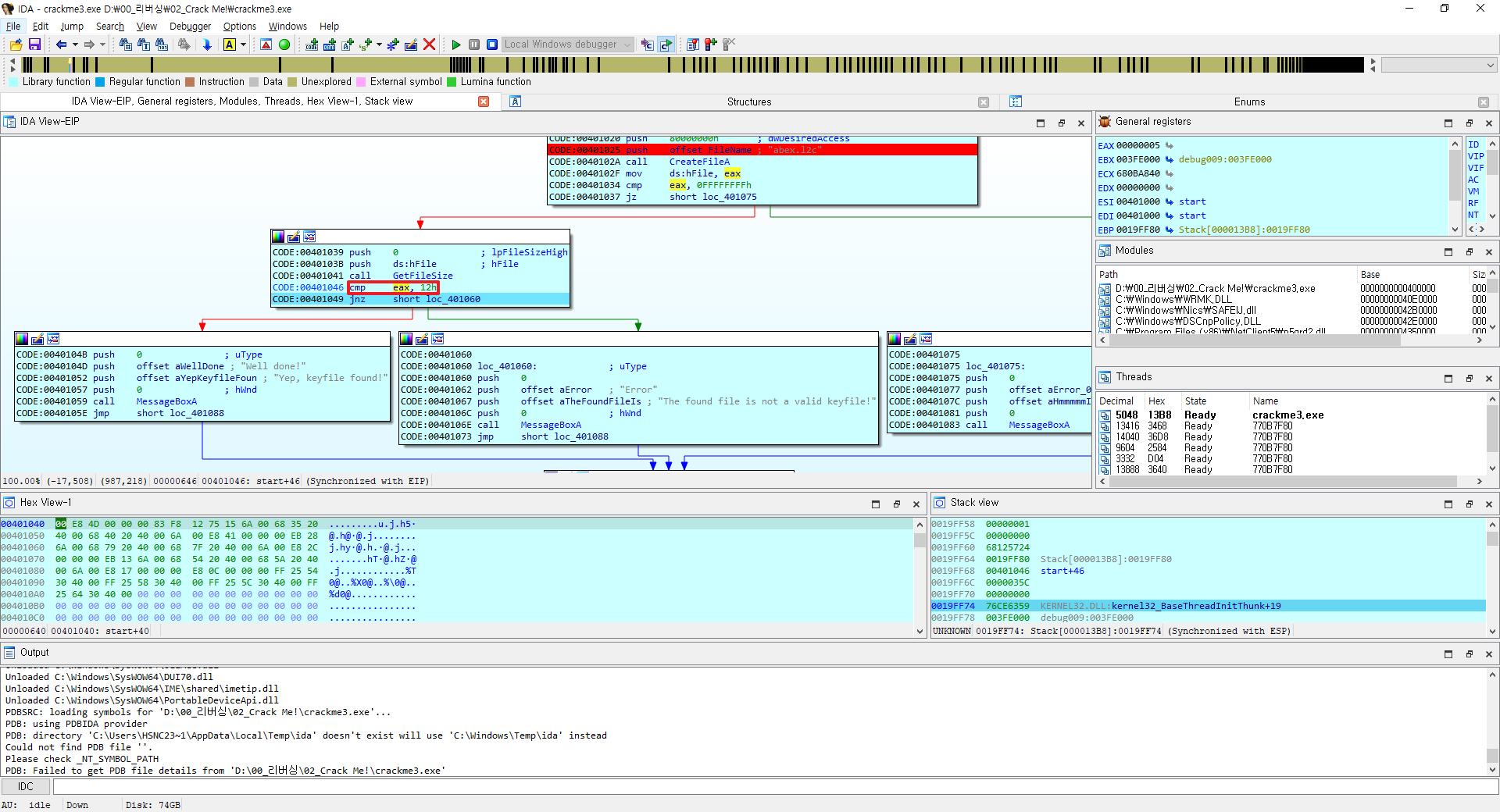
Task: Click the red X delete toolbar icon
Action: (x=429, y=45)
